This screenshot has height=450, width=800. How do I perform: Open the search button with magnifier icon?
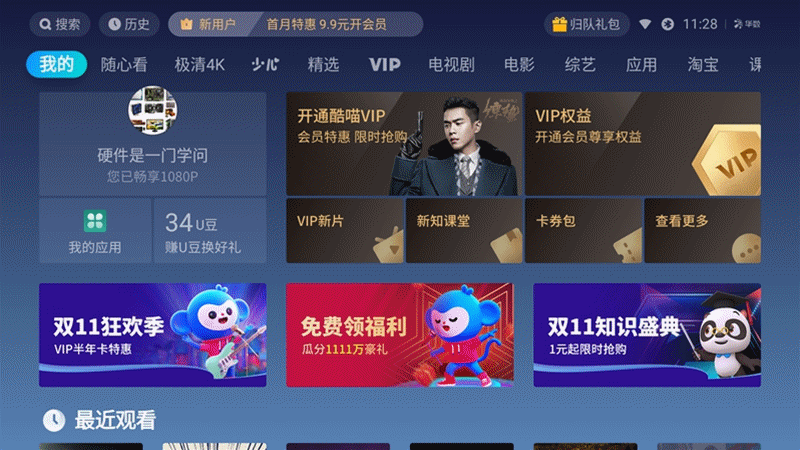click(x=60, y=24)
